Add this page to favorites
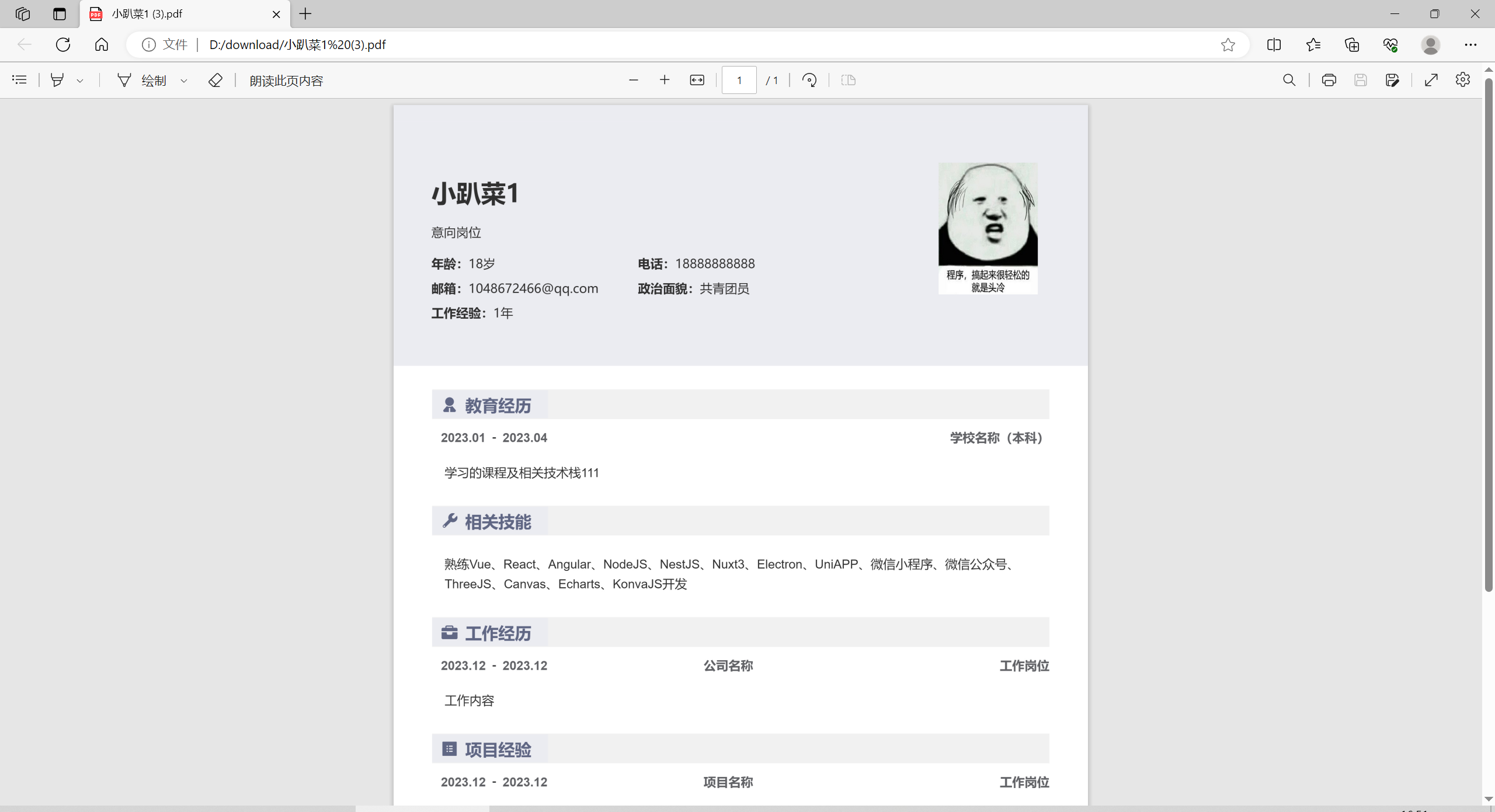 coord(1228,45)
